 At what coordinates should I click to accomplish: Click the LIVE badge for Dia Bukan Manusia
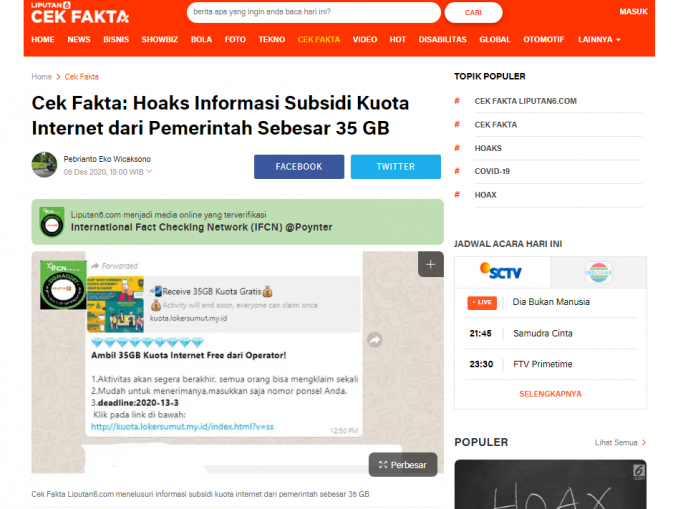point(482,302)
